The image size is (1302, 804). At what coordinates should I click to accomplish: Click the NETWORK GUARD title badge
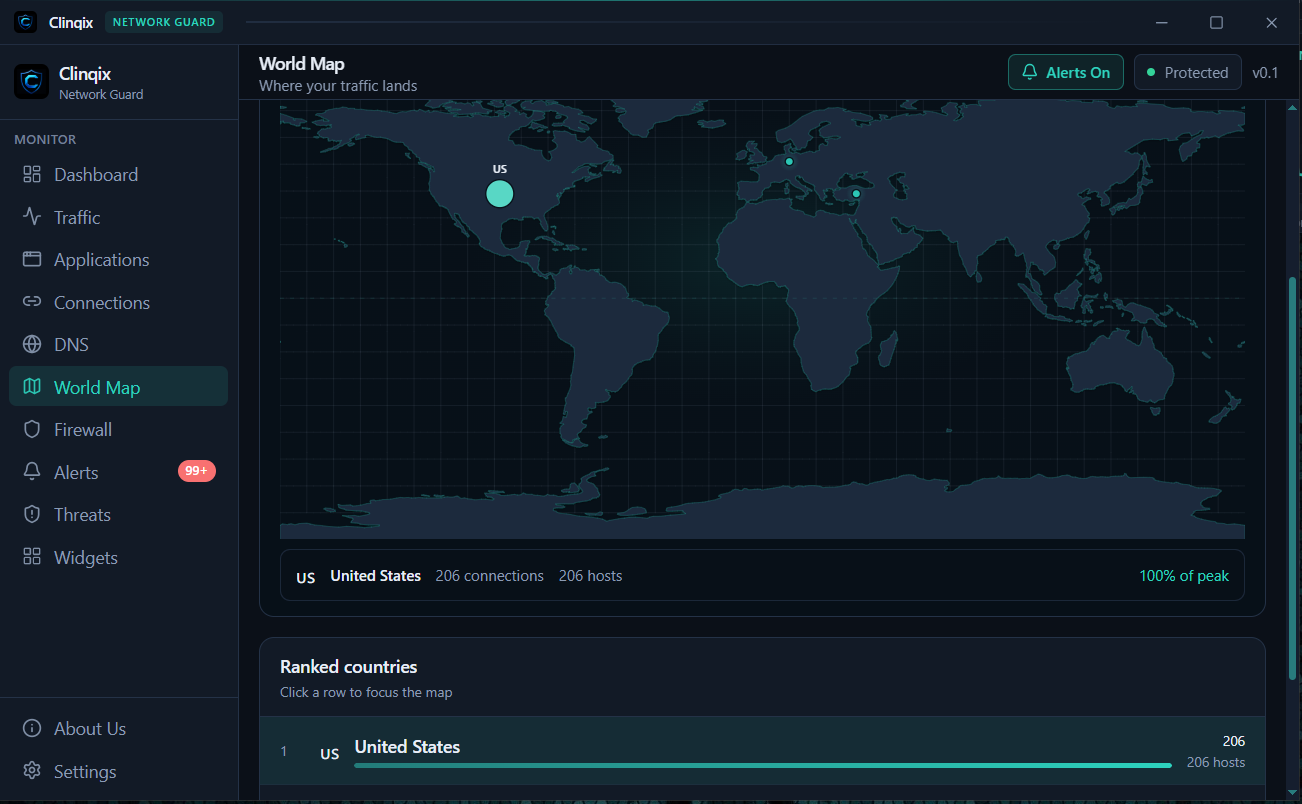pos(164,22)
